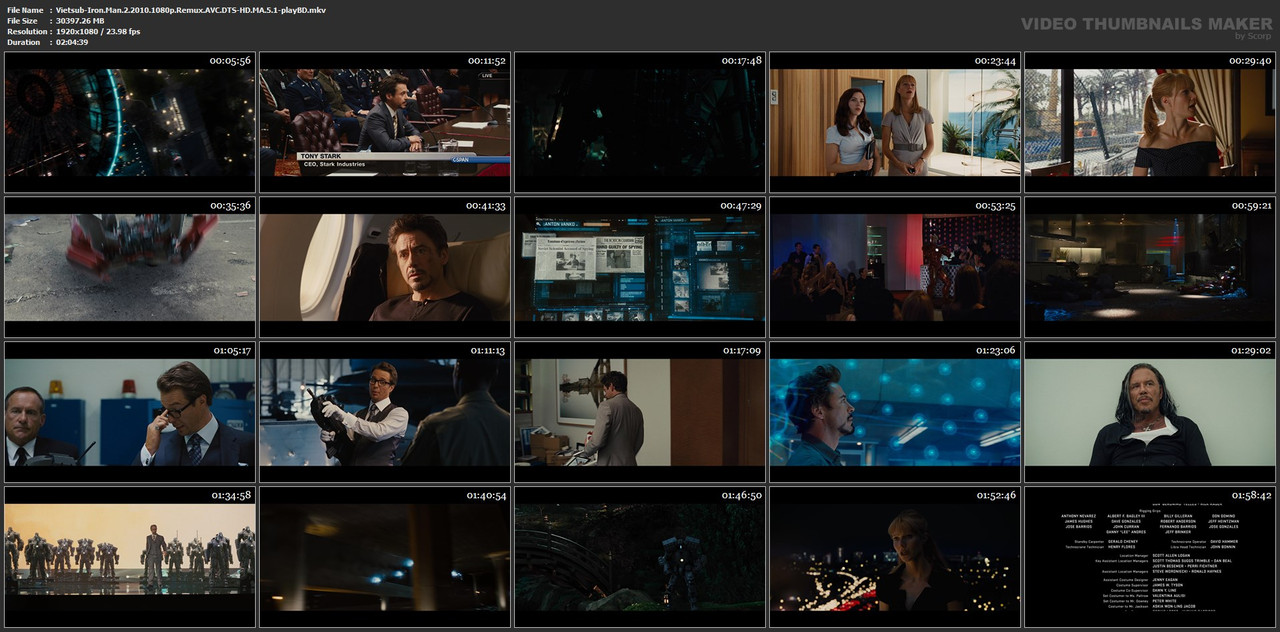Click the File Size label

pyautogui.click(x=23, y=21)
